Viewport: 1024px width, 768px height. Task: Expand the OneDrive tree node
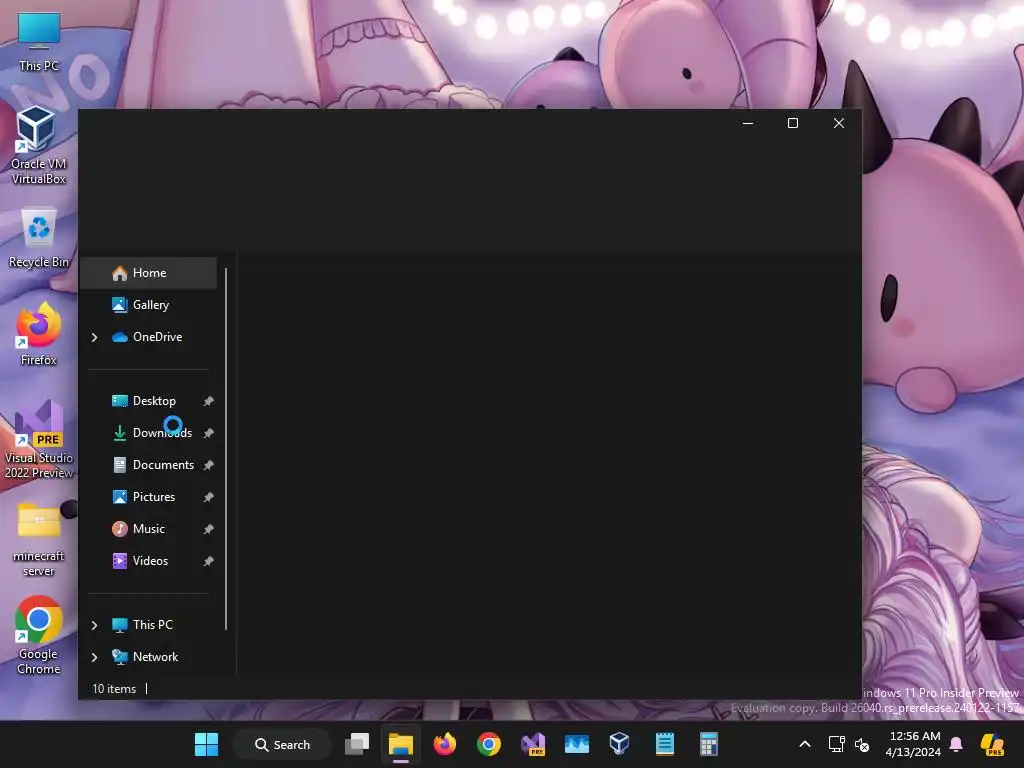pos(95,337)
